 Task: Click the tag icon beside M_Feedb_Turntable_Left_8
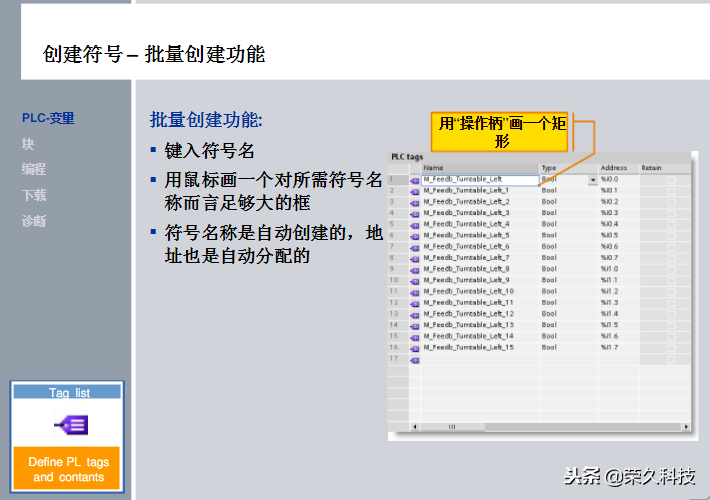[415, 270]
